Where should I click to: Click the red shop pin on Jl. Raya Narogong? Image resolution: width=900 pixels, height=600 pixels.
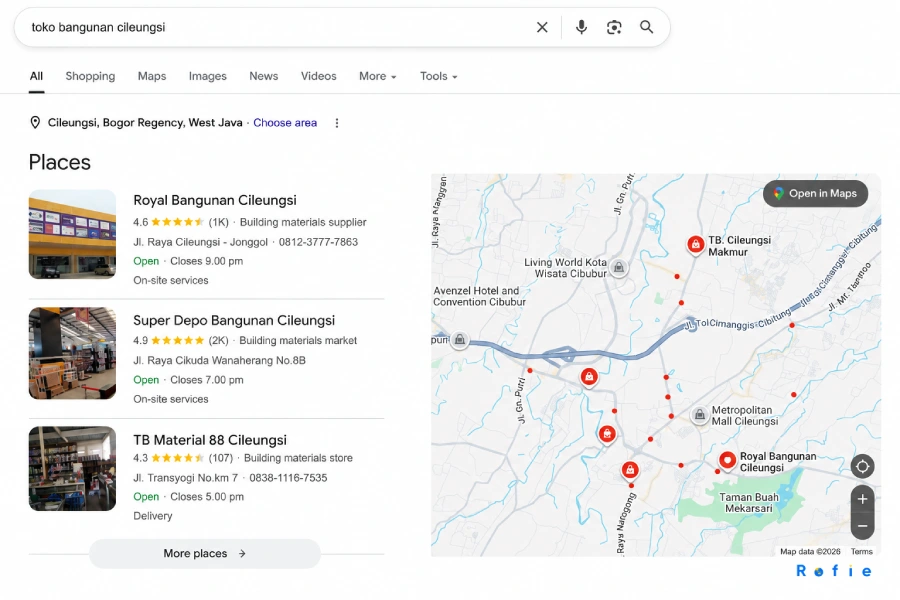630,471
